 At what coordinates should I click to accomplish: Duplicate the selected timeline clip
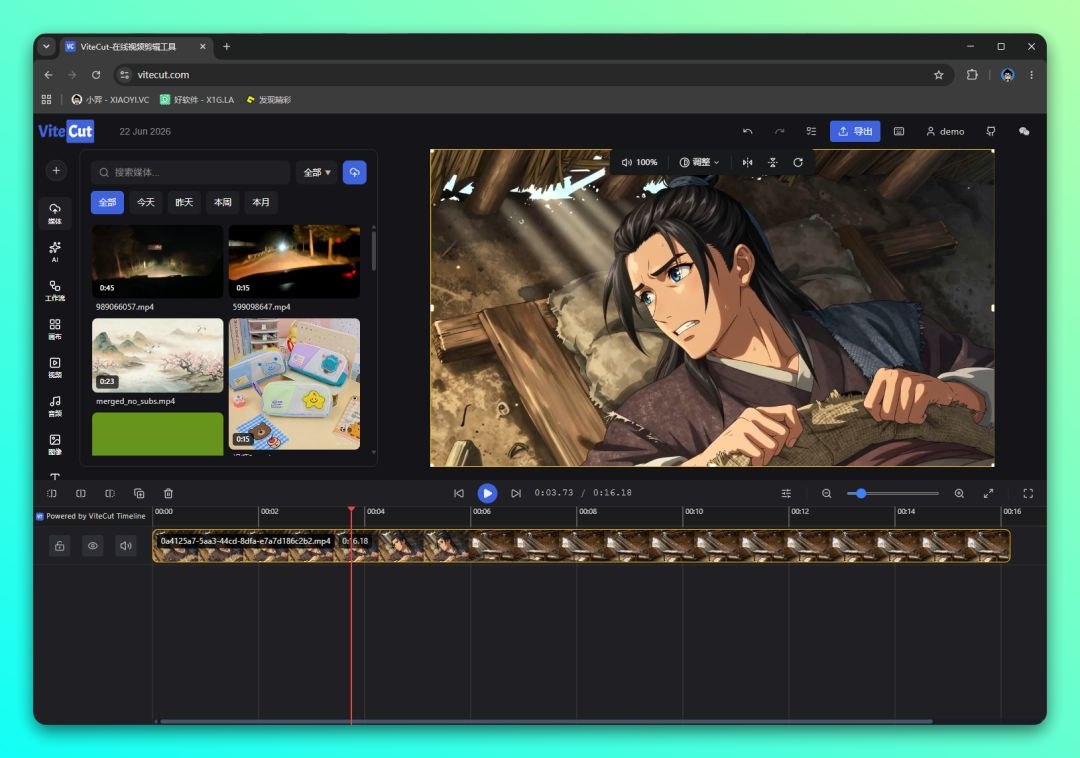[139, 494]
